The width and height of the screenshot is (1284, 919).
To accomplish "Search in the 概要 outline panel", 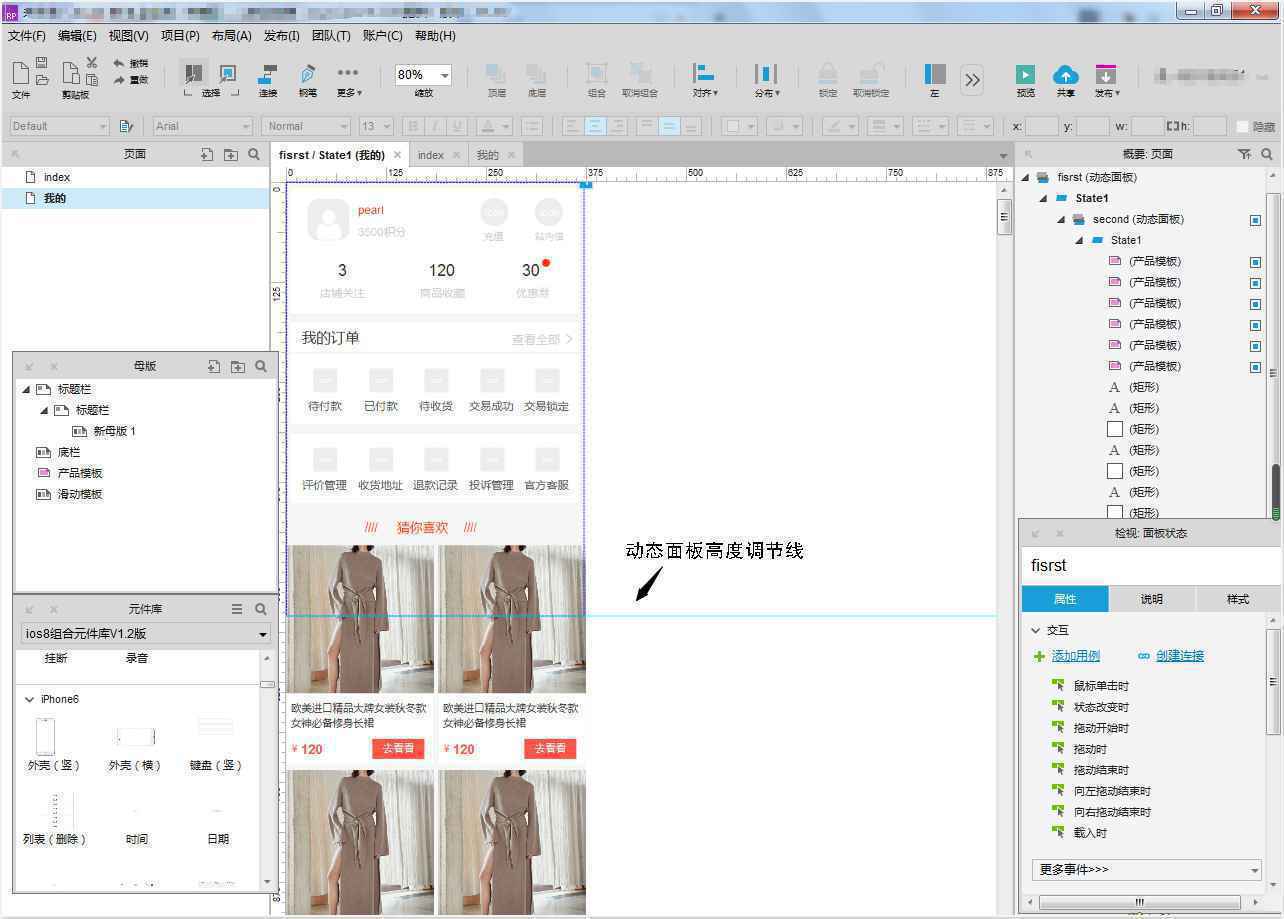I will pyautogui.click(x=1267, y=154).
